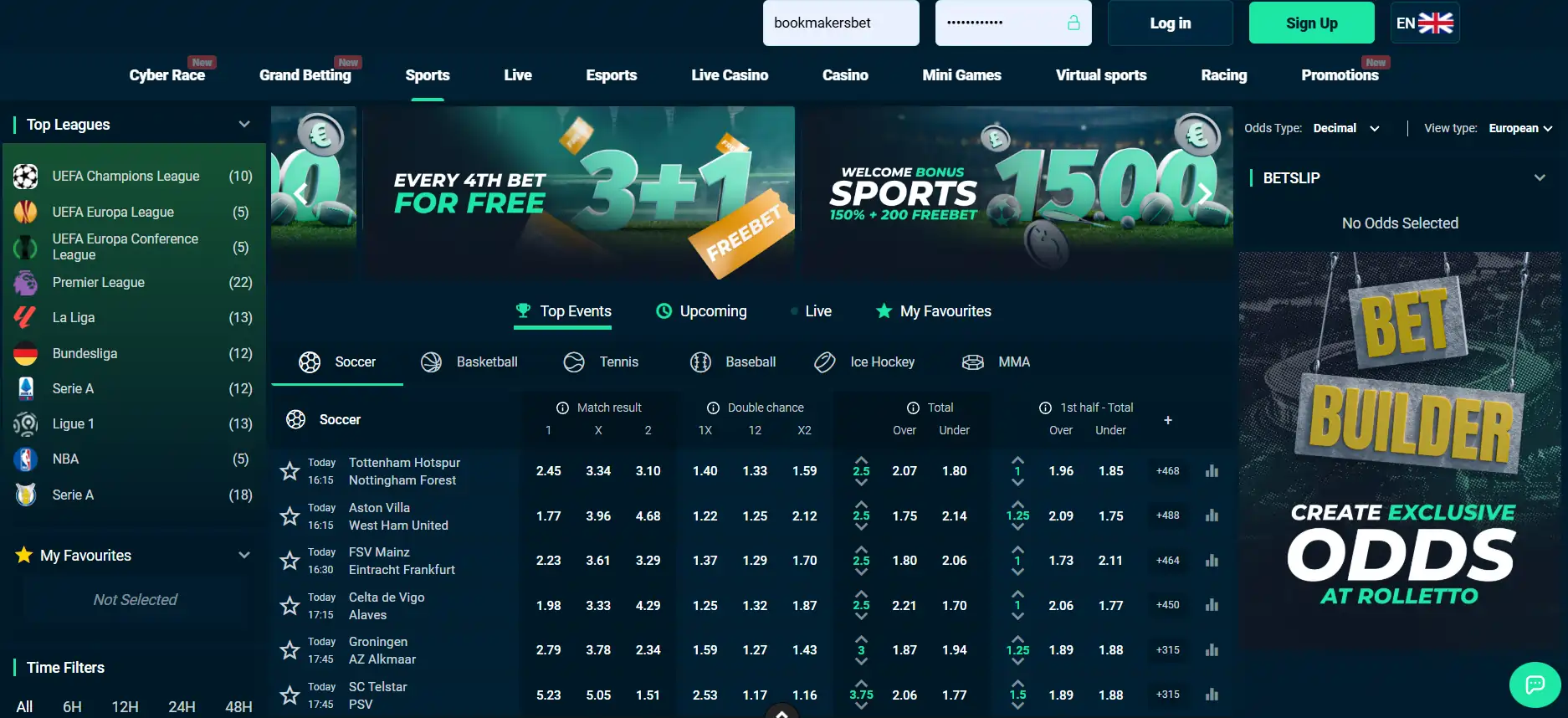
Task: Click the NBA logo icon
Action: pyautogui.click(x=26, y=459)
